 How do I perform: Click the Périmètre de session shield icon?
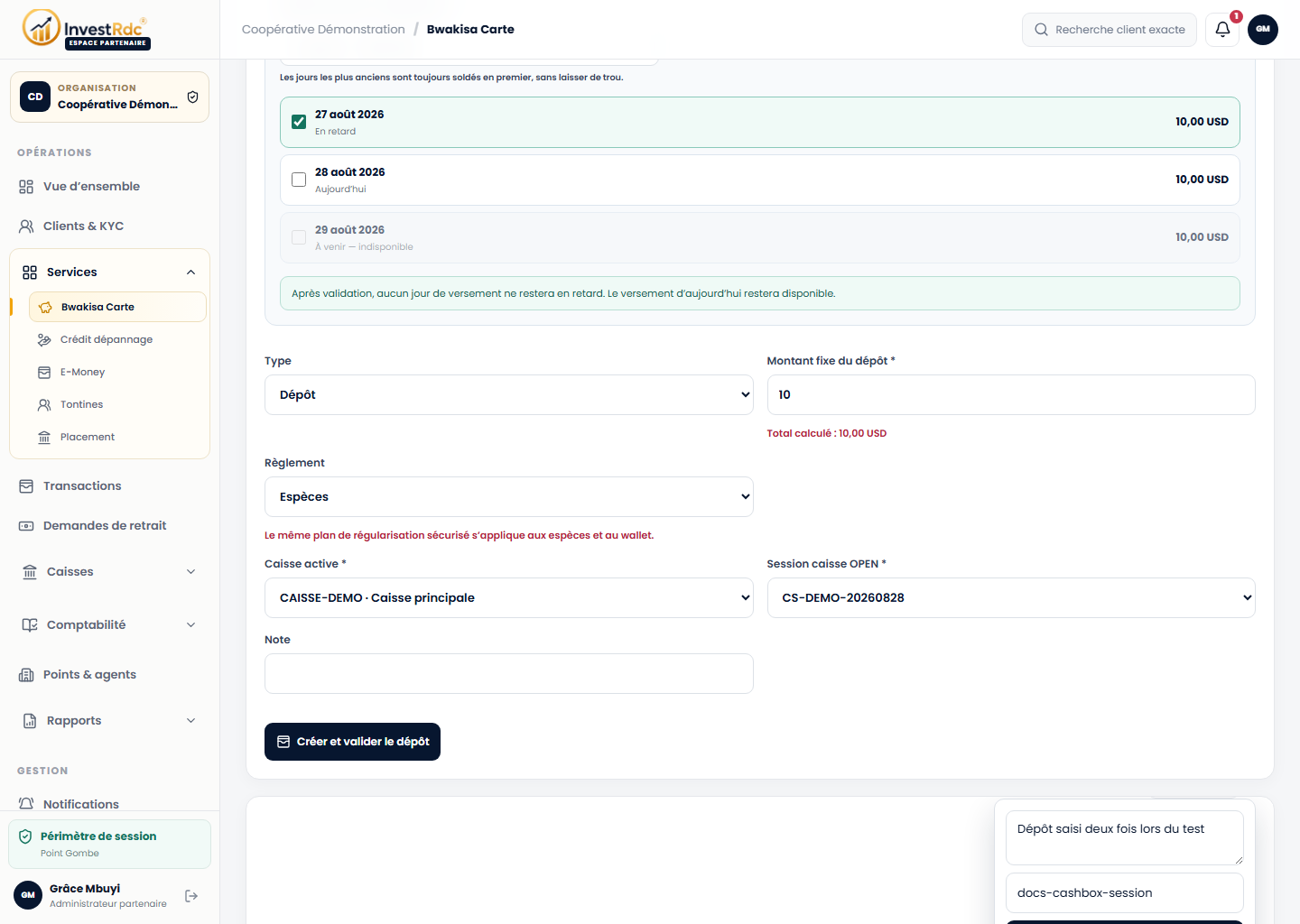pyautogui.click(x=25, y=836)
